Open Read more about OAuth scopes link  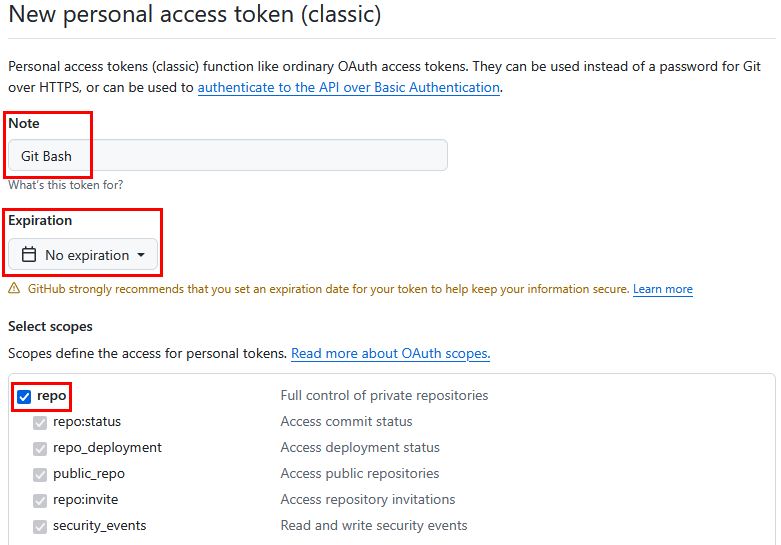(x=390, y=354)
